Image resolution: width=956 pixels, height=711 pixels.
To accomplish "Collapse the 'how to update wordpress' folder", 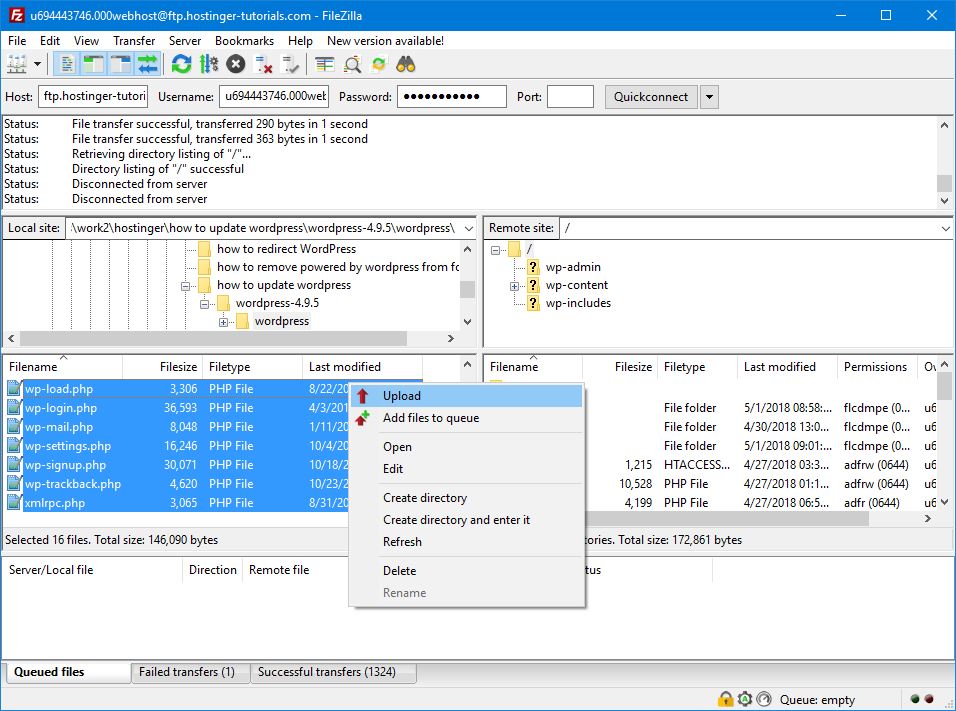I will tap(185, 285).
